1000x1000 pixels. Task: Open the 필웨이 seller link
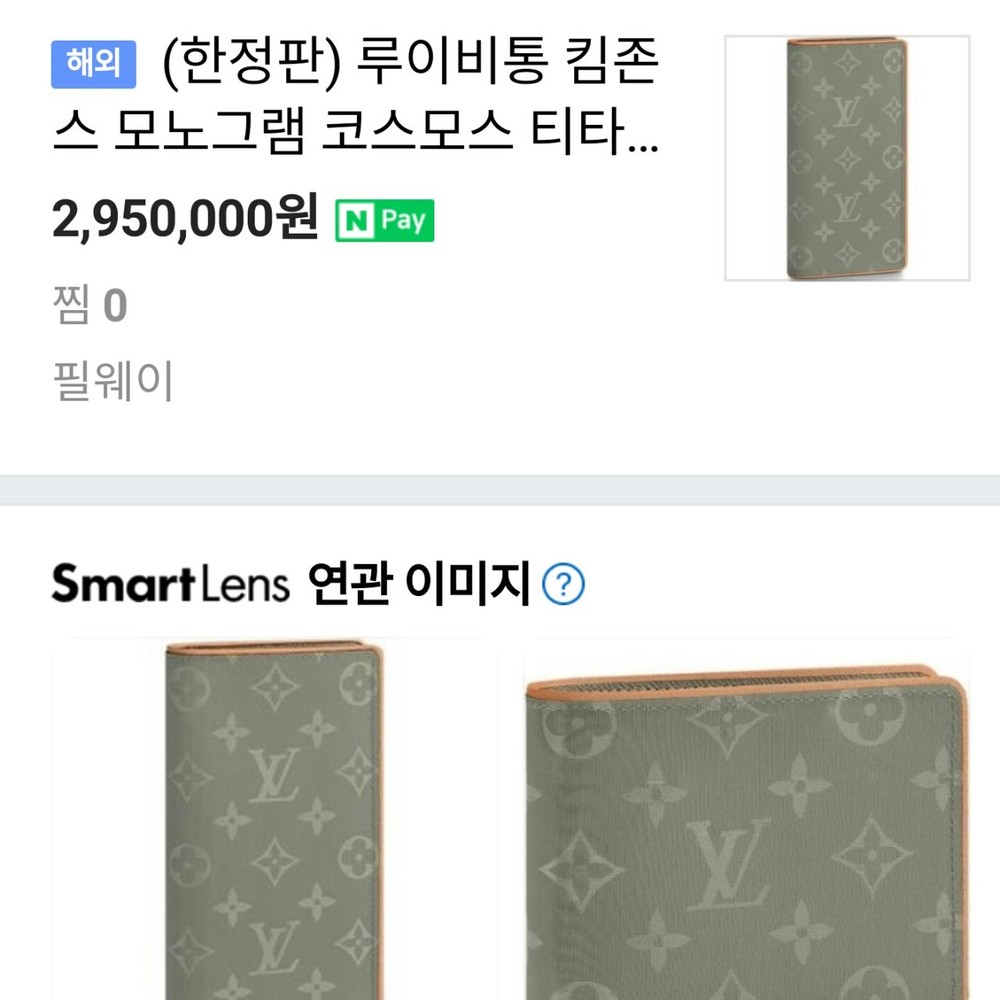[113, 381]
